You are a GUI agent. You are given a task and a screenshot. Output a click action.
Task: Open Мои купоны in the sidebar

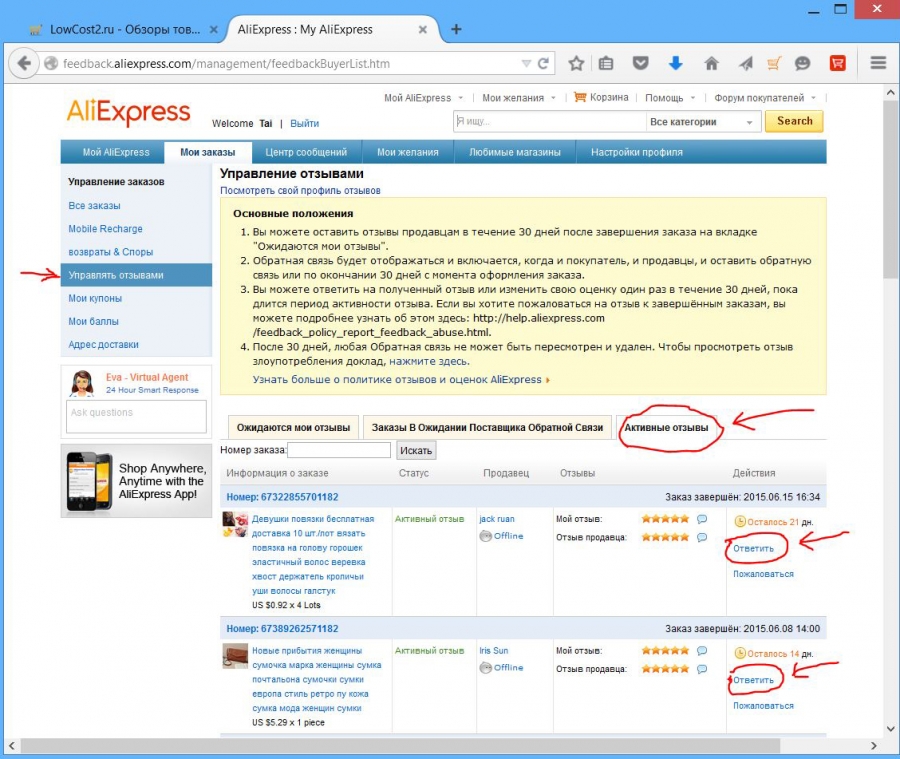pos(95,299)
